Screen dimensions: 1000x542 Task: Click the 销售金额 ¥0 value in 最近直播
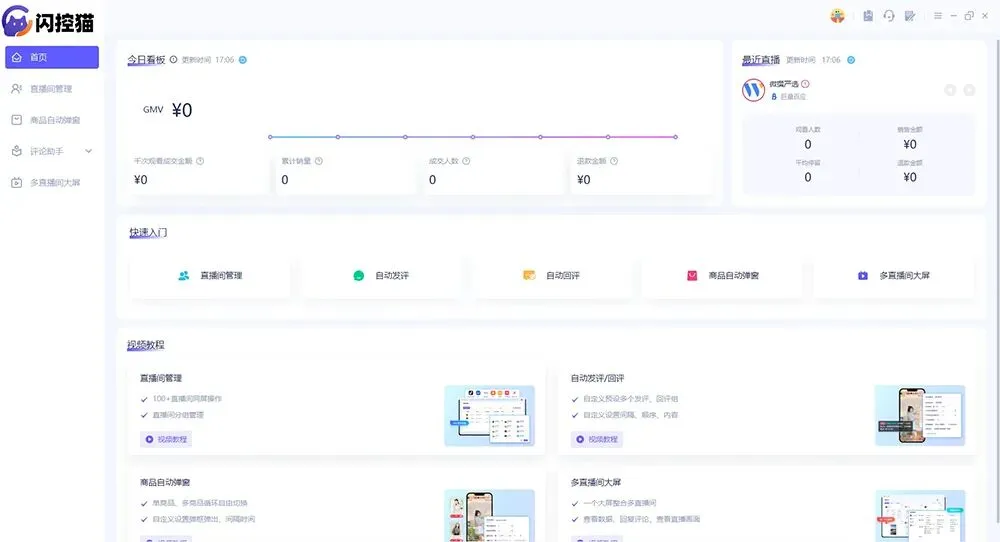910,145
